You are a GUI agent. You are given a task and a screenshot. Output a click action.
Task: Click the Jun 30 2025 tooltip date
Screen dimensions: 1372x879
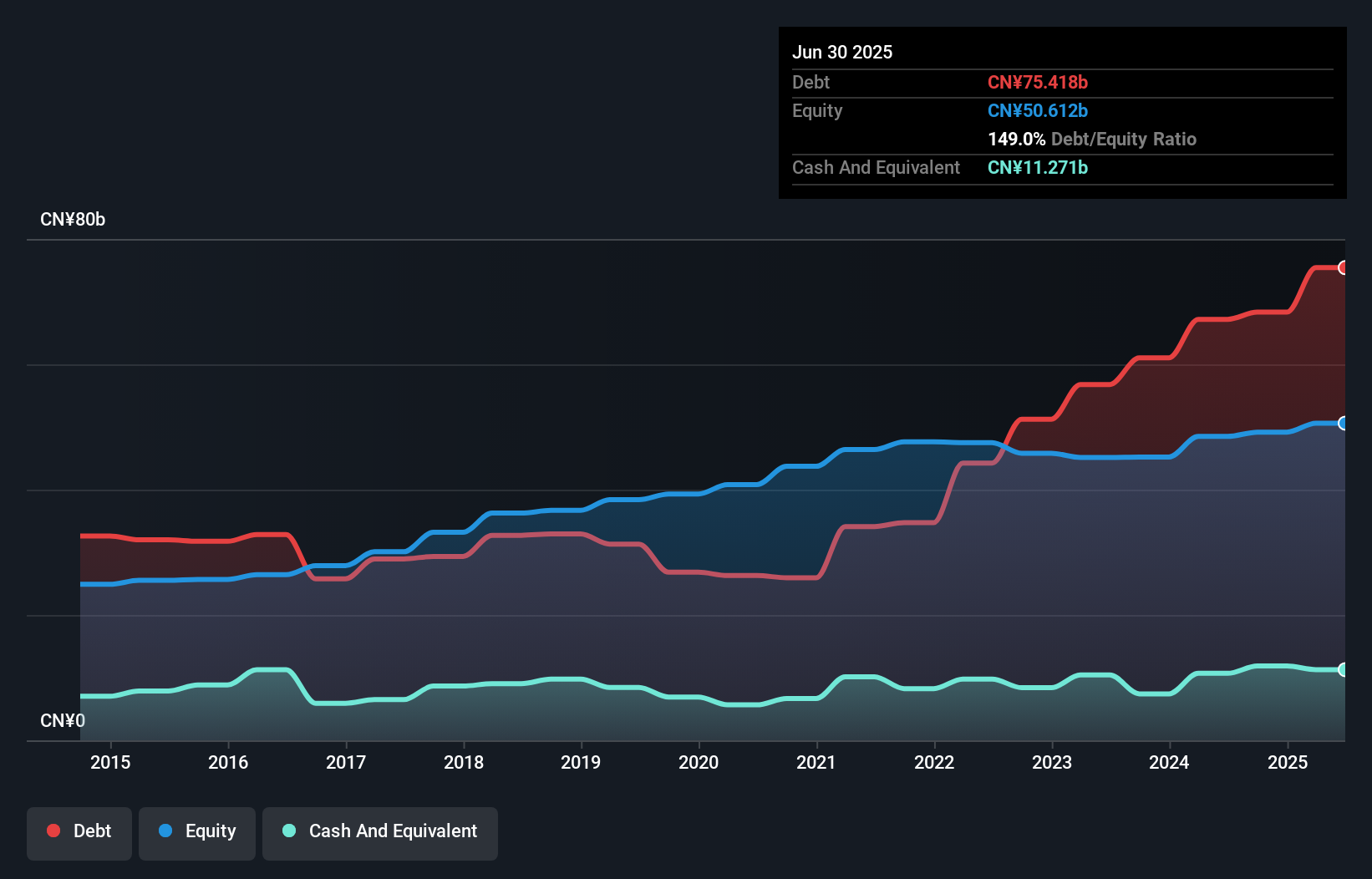point(842,52)
